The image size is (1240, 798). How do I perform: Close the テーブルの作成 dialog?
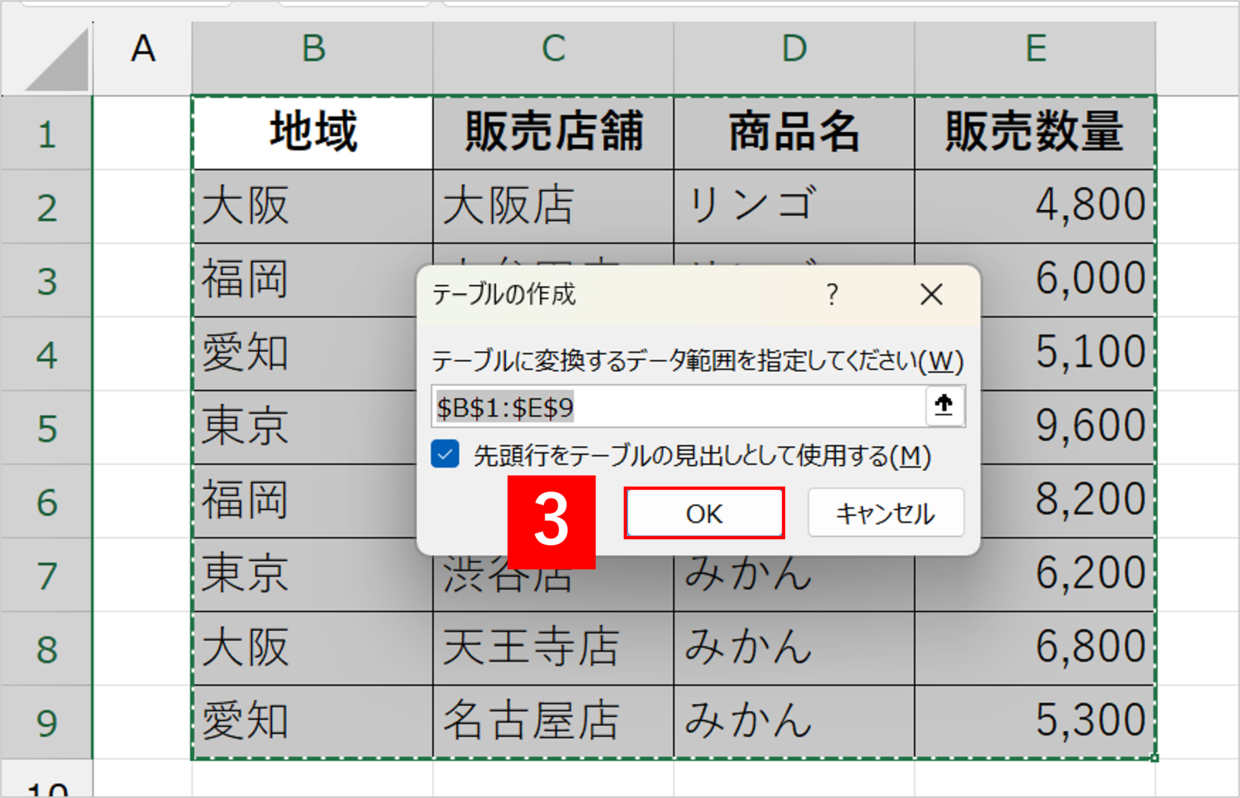point(931,295)
